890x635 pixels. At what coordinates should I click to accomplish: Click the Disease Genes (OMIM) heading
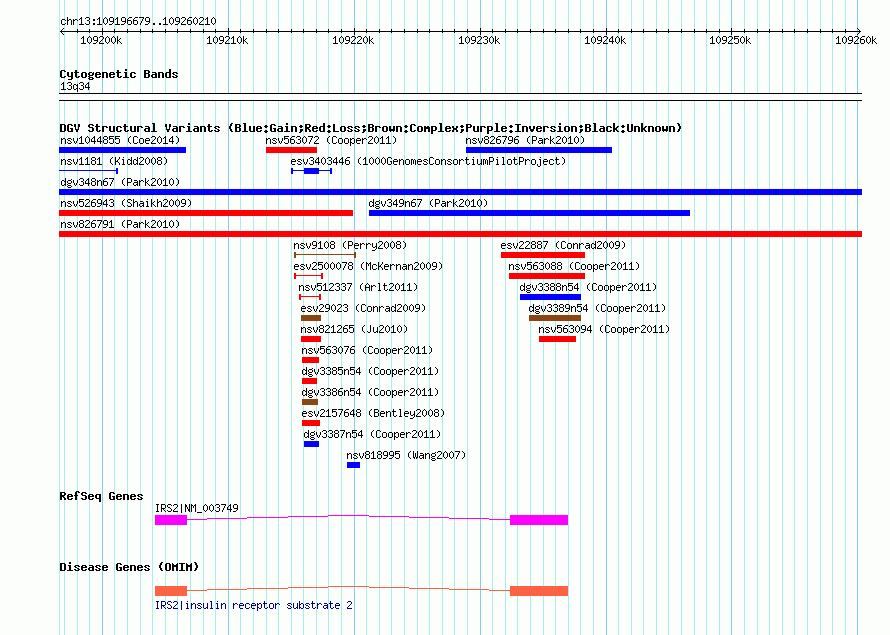(x=129, y=567)
